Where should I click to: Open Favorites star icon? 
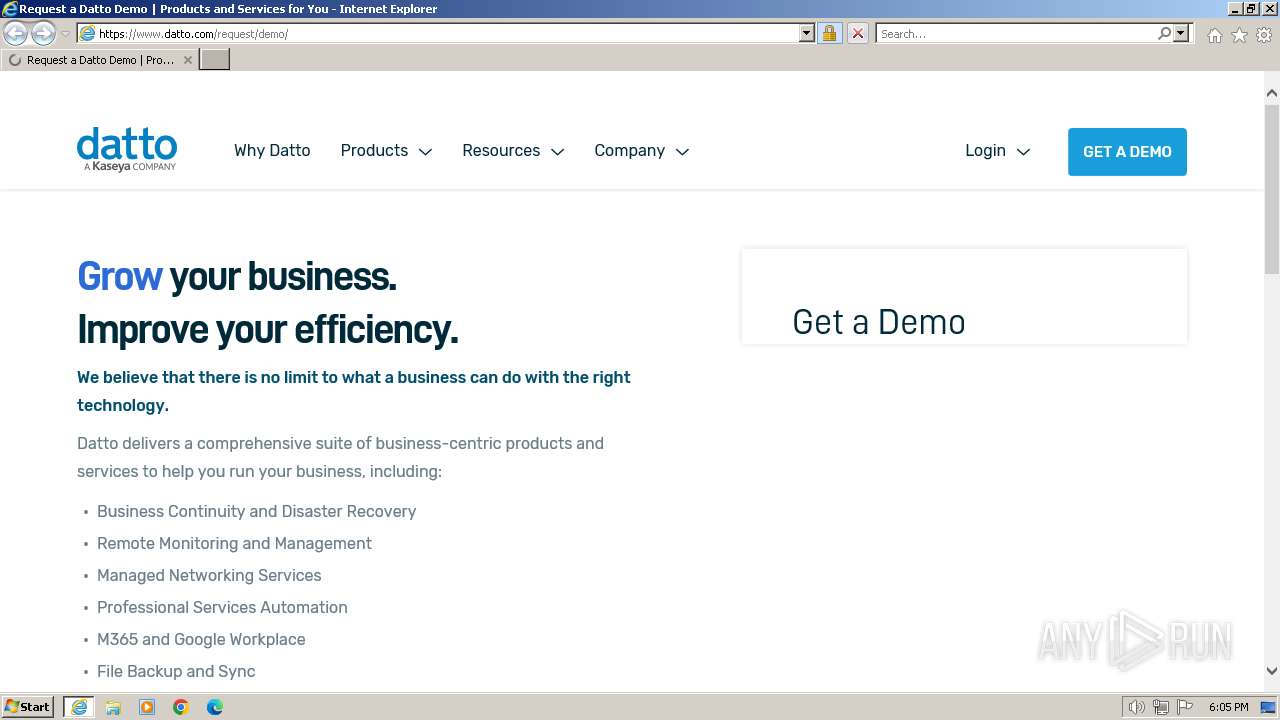pos(1239,35)
